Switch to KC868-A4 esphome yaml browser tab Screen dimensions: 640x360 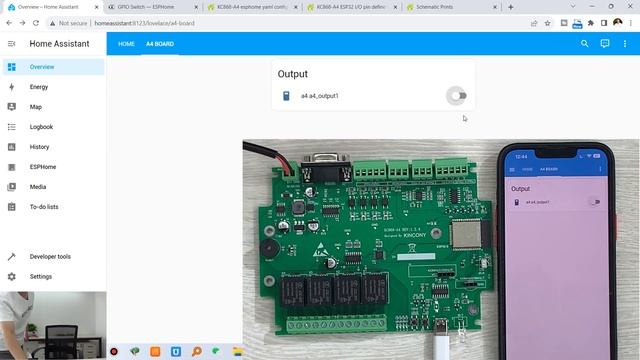pos(252,7)
